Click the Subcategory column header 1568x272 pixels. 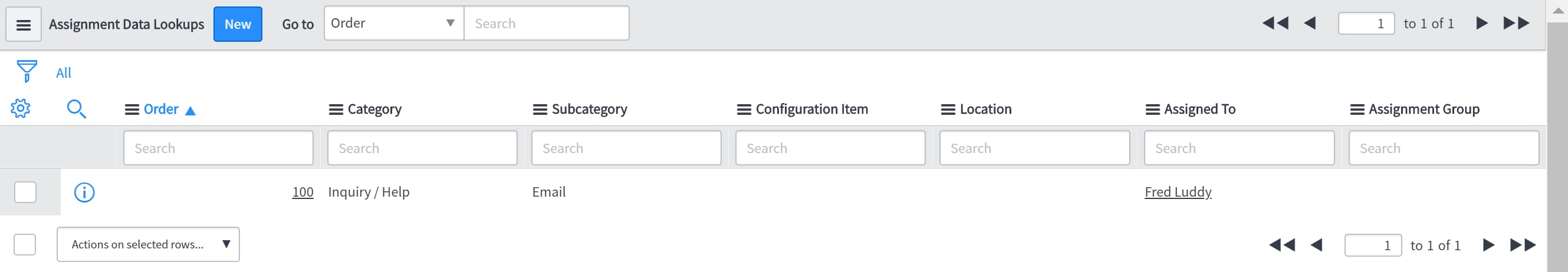(589, 110)
